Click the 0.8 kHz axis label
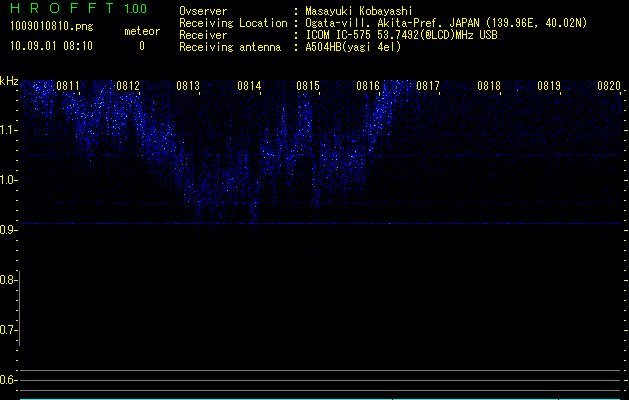The width and height of the screenshot is (629, 400). tap(7, 280)
